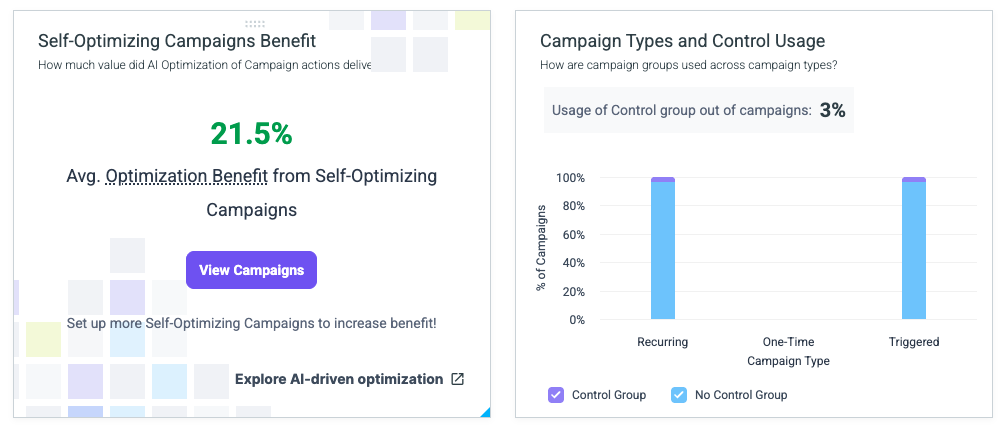Click the purple top of Recurring bar
1004x426 pixels.
pos(663,179)
